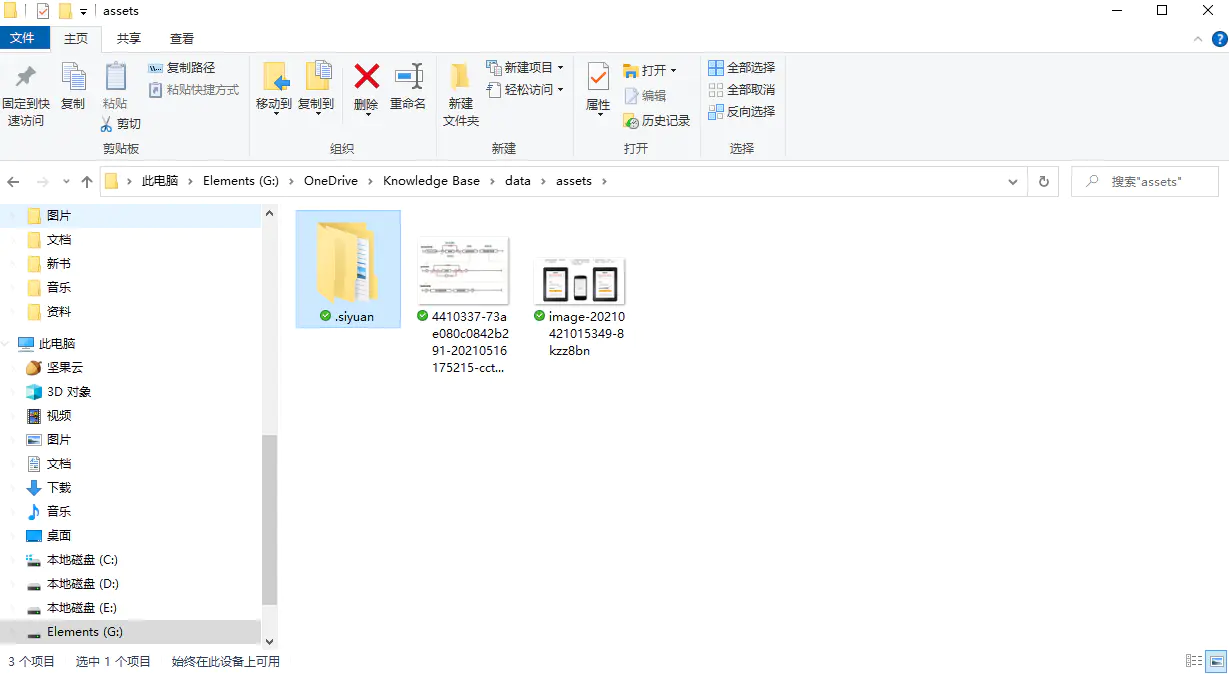Click OneDrive in the breadcrumb path

click(330, 181)
